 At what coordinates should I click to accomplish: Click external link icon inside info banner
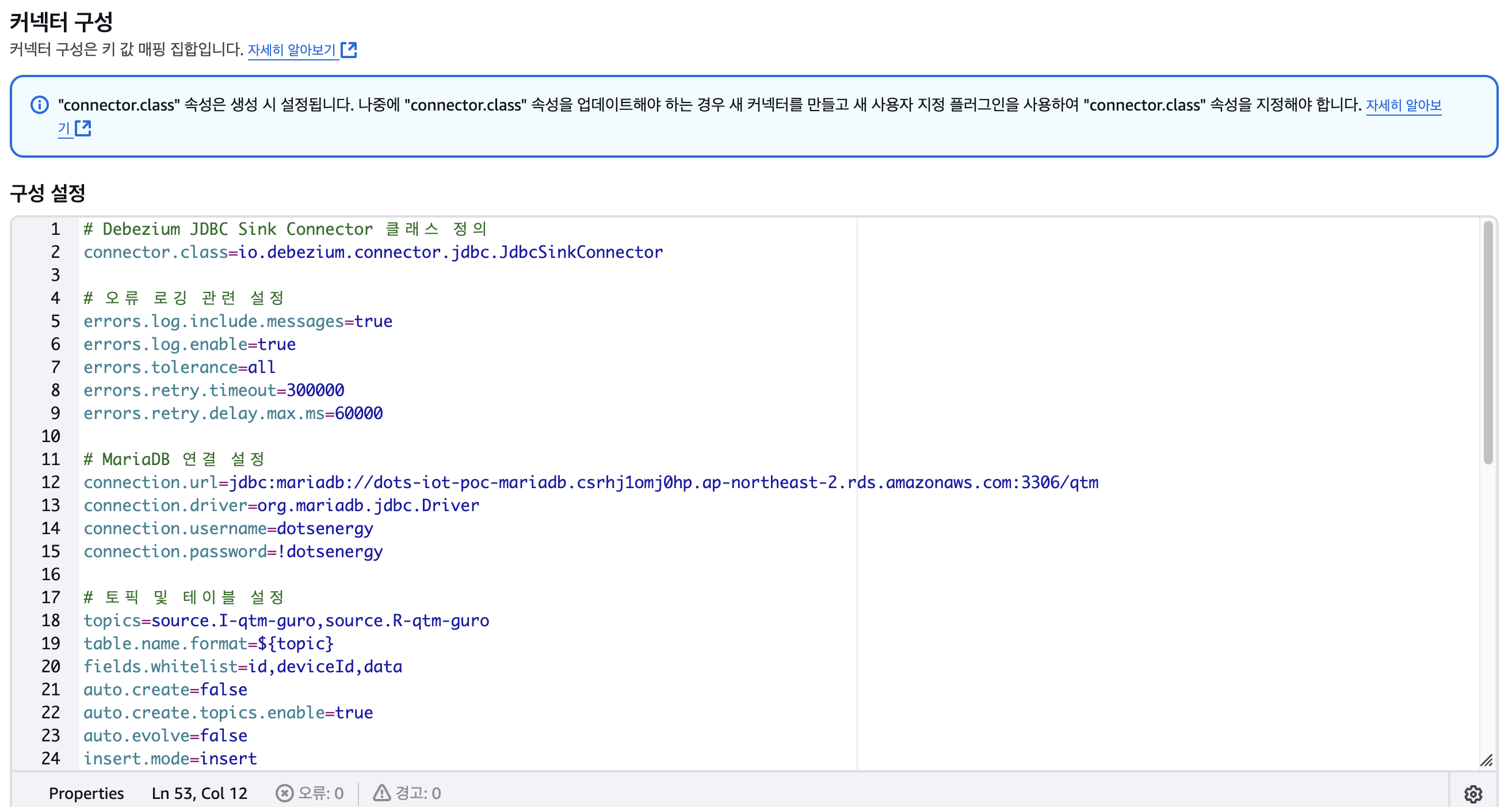83,128
